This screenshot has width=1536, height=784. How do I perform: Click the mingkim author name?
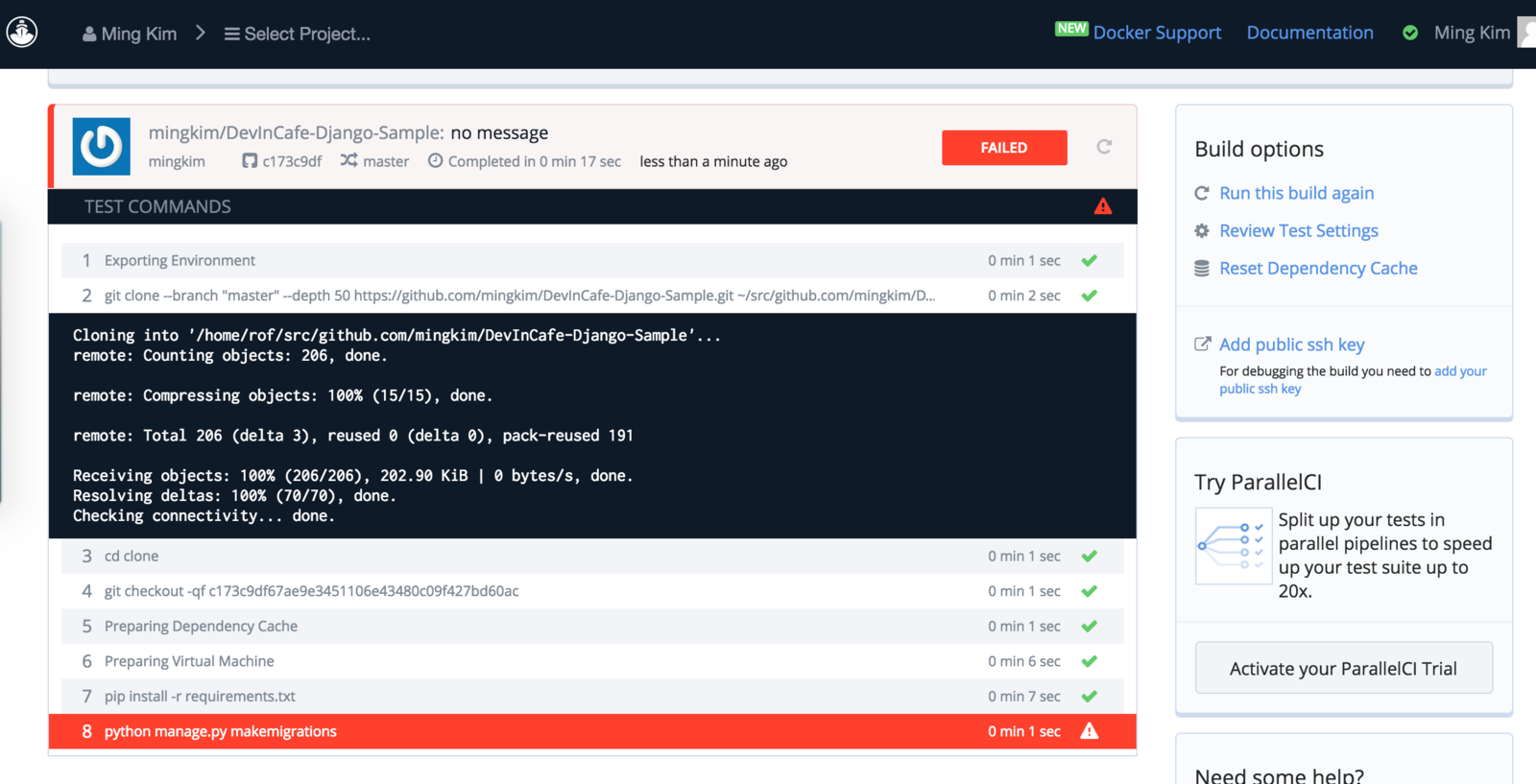(x=177, y=161)
